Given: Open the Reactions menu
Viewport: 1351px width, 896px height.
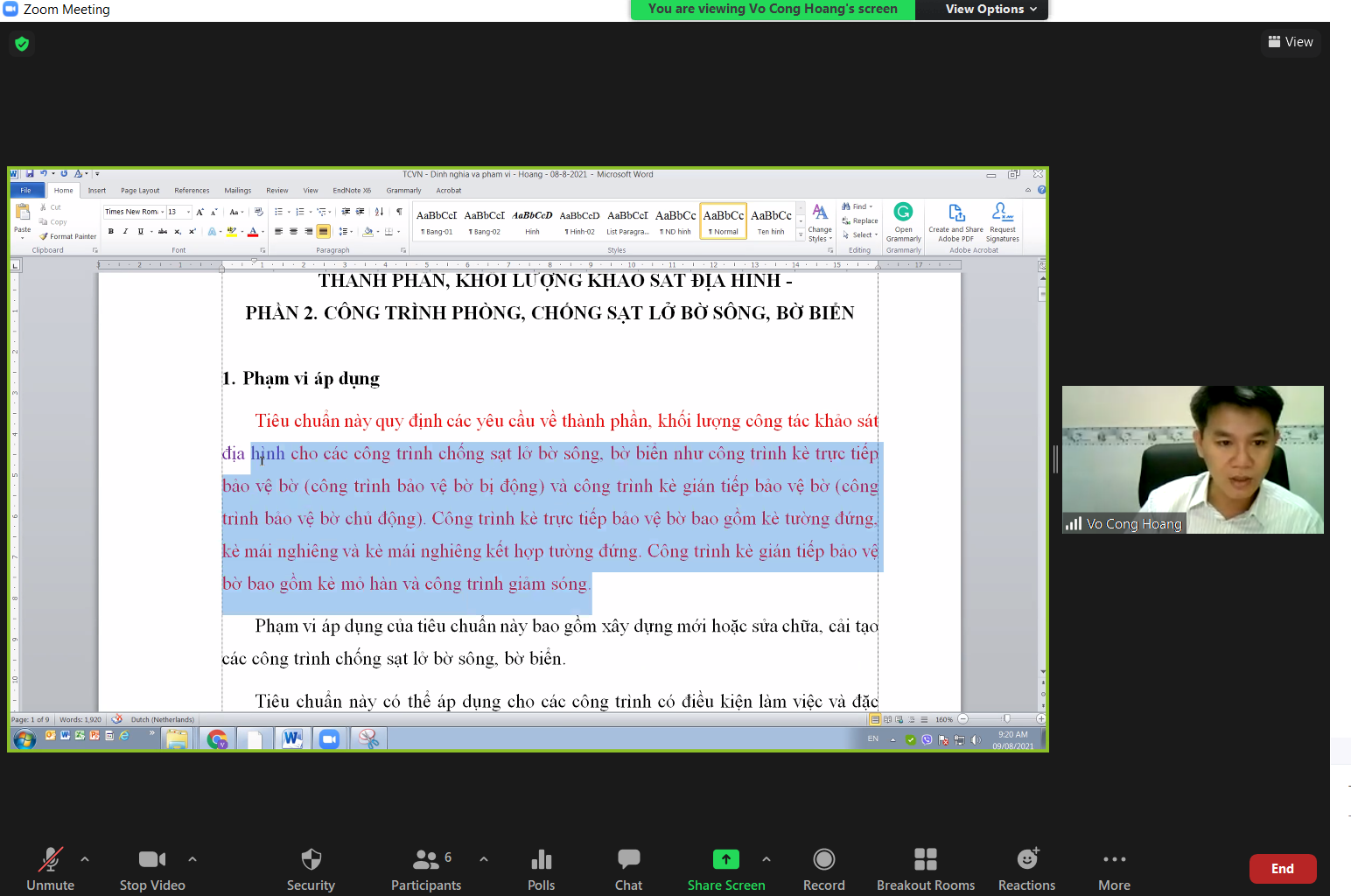Looking at the screenshot, I should pyautogui.click(x=1026, y=869).
